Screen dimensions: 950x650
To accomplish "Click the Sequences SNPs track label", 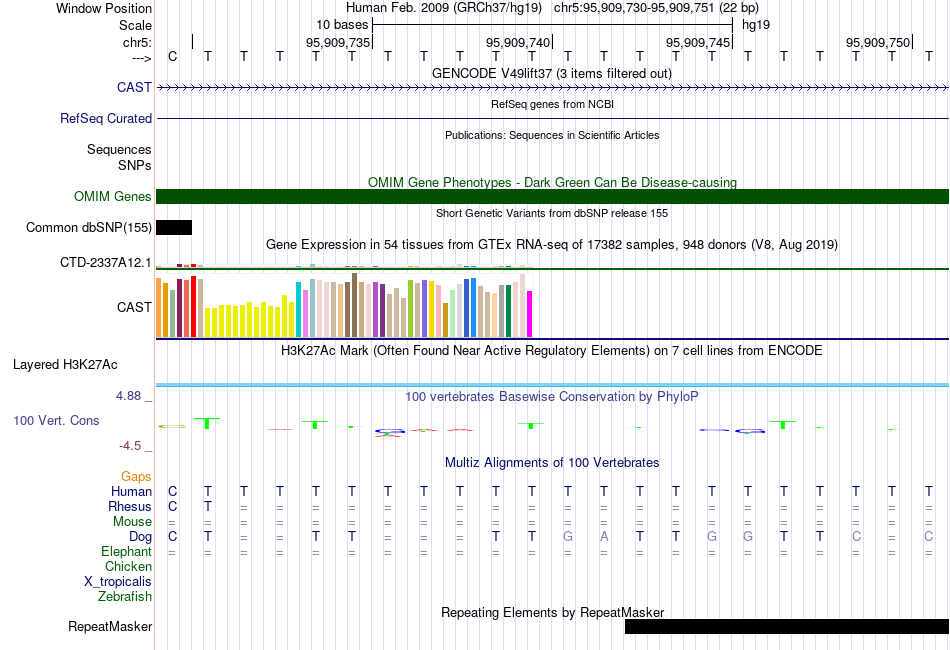I will 119,158.
